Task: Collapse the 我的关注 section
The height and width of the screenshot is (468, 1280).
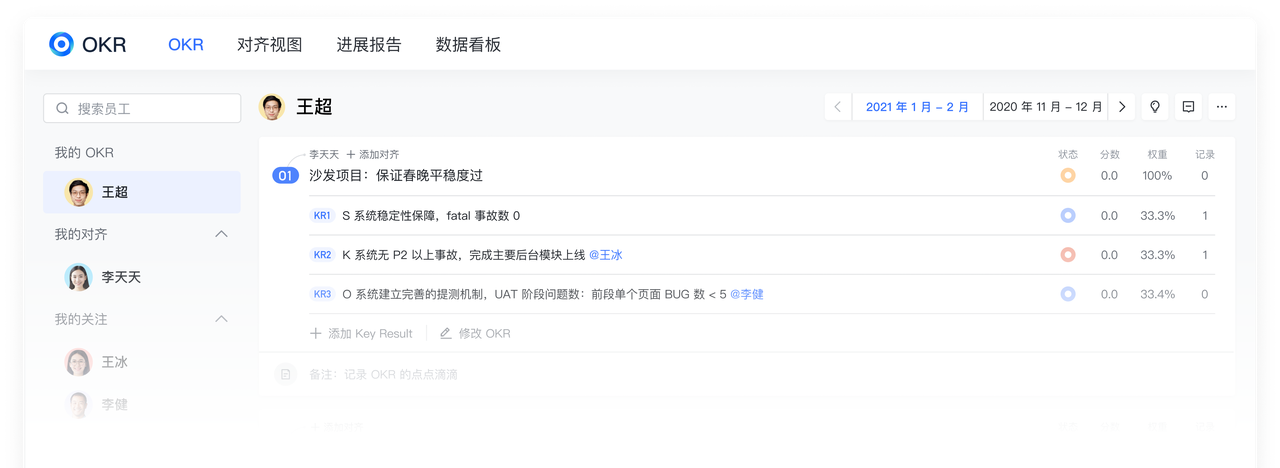Action: (222, 319)
